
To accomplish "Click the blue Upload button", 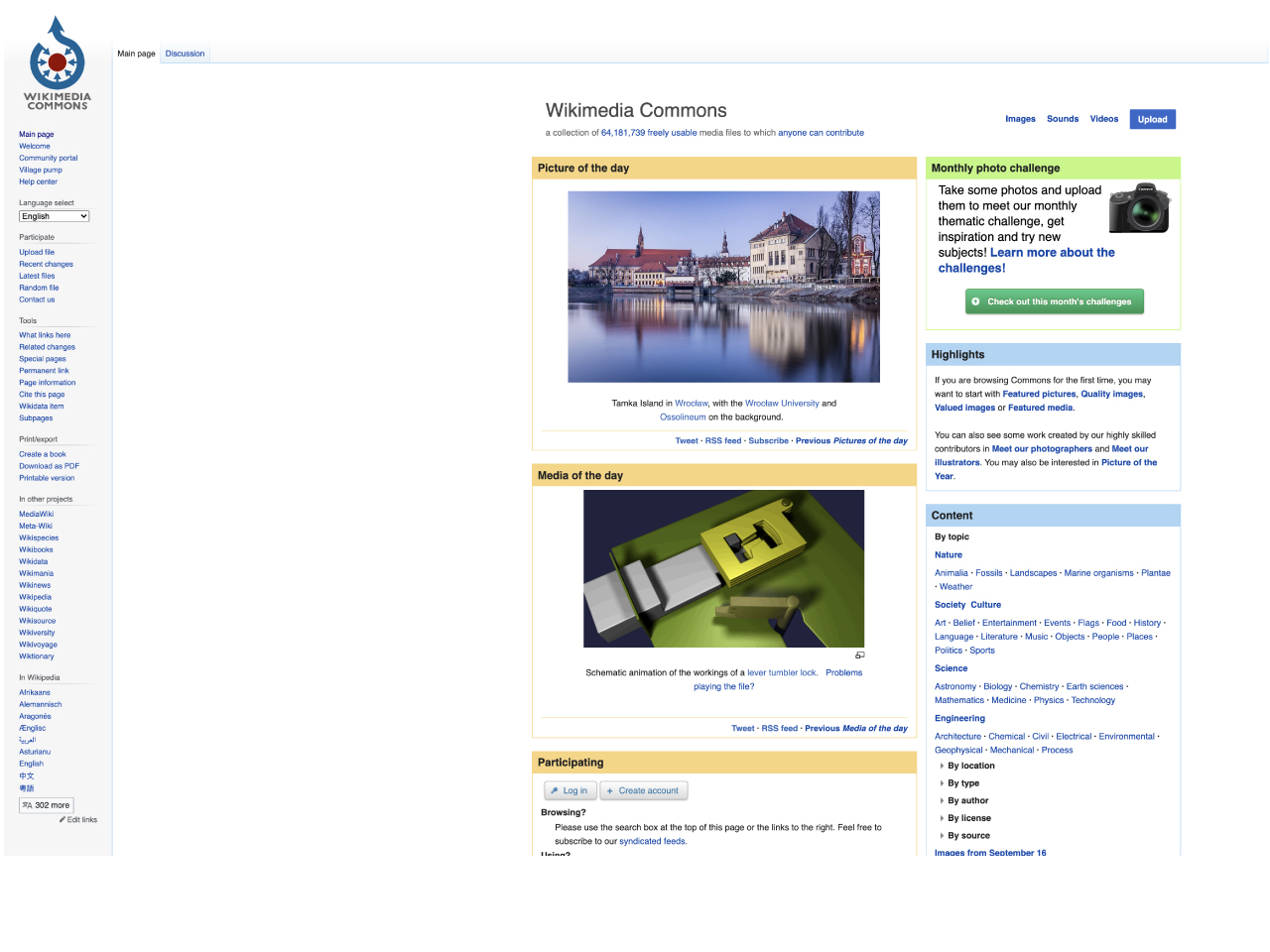I will 1152,119.
